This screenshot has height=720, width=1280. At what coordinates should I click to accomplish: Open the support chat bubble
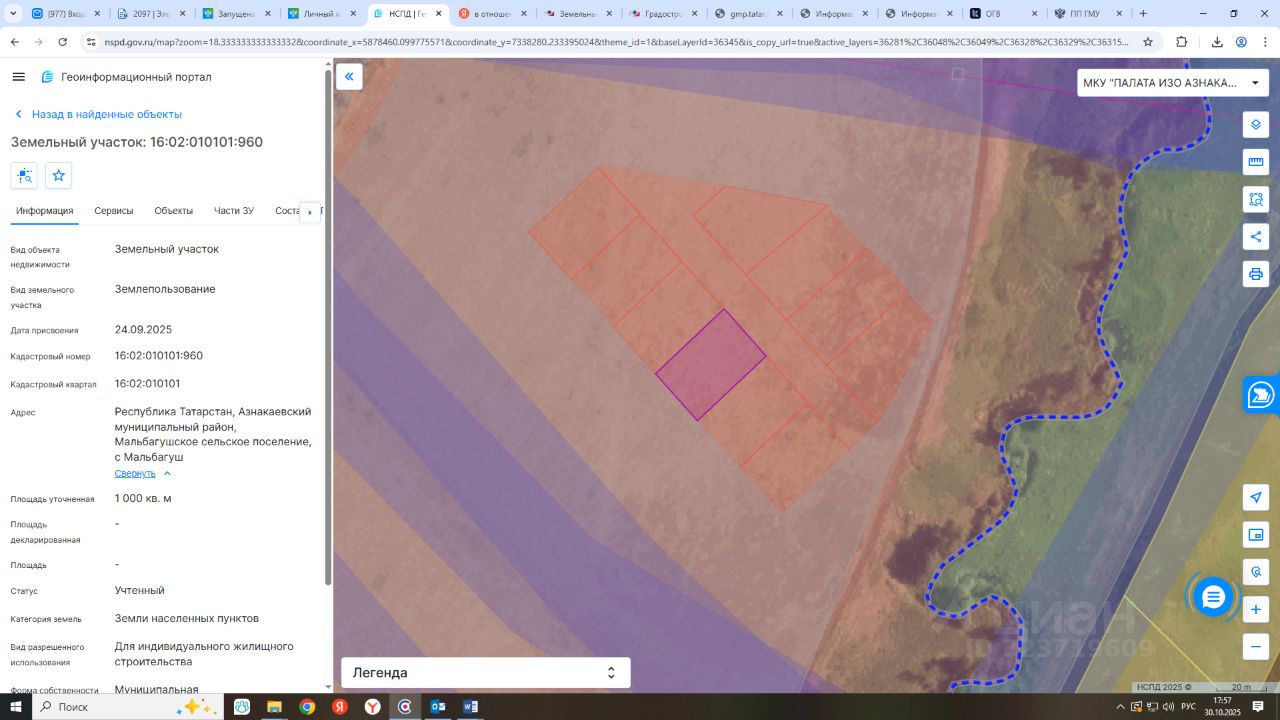click(x=1213, y=598)
